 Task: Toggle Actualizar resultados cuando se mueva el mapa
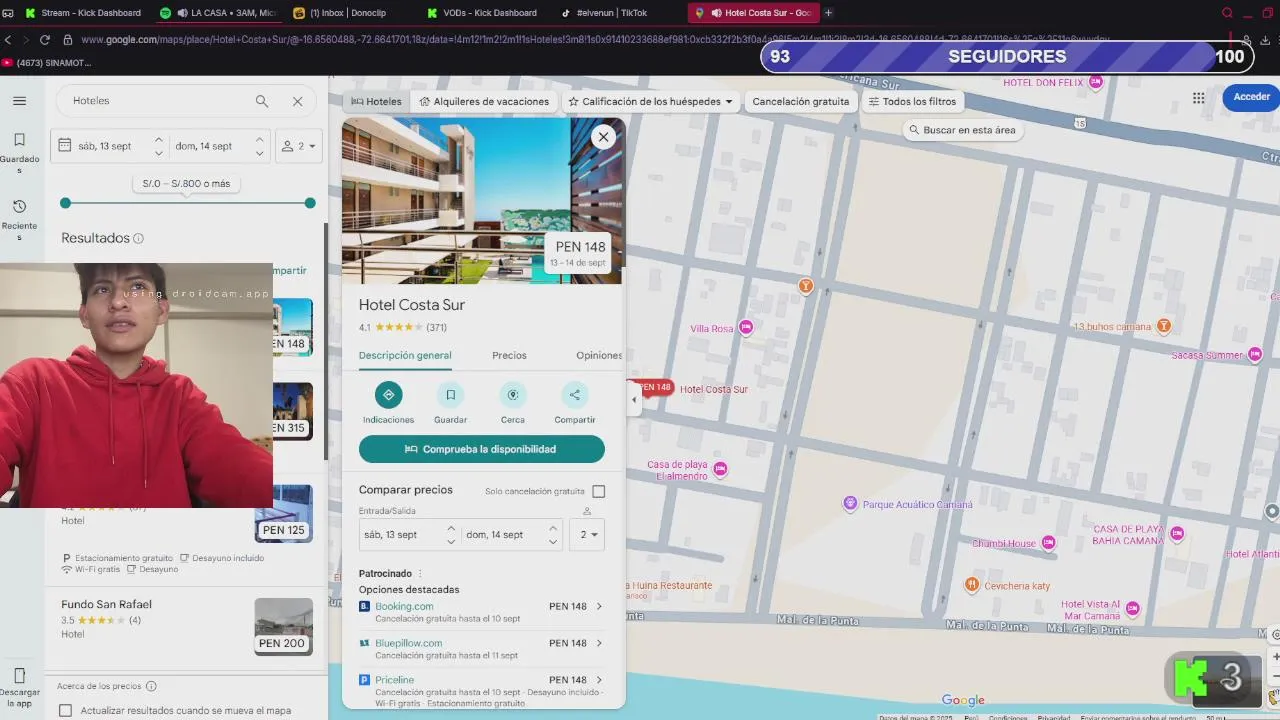click(65, 710)
